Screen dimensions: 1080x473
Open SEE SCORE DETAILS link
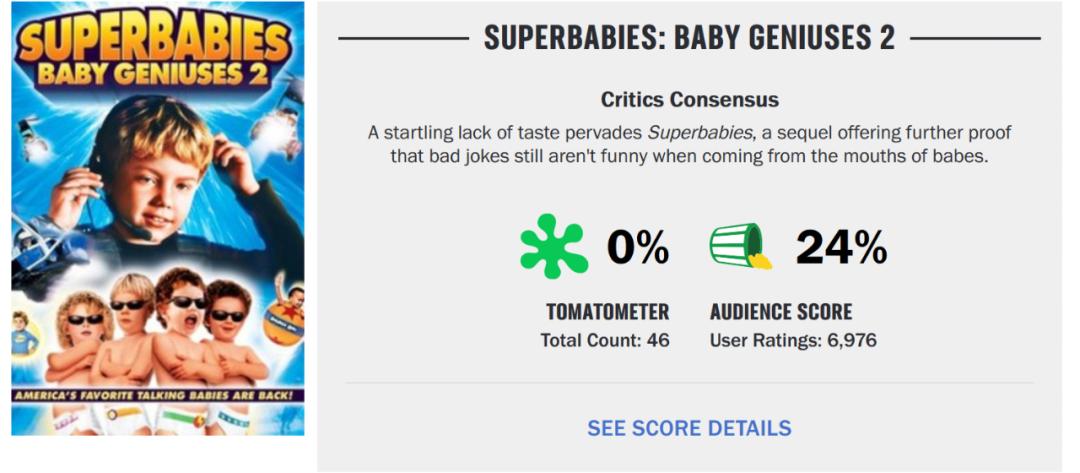(x=689, y=428)
